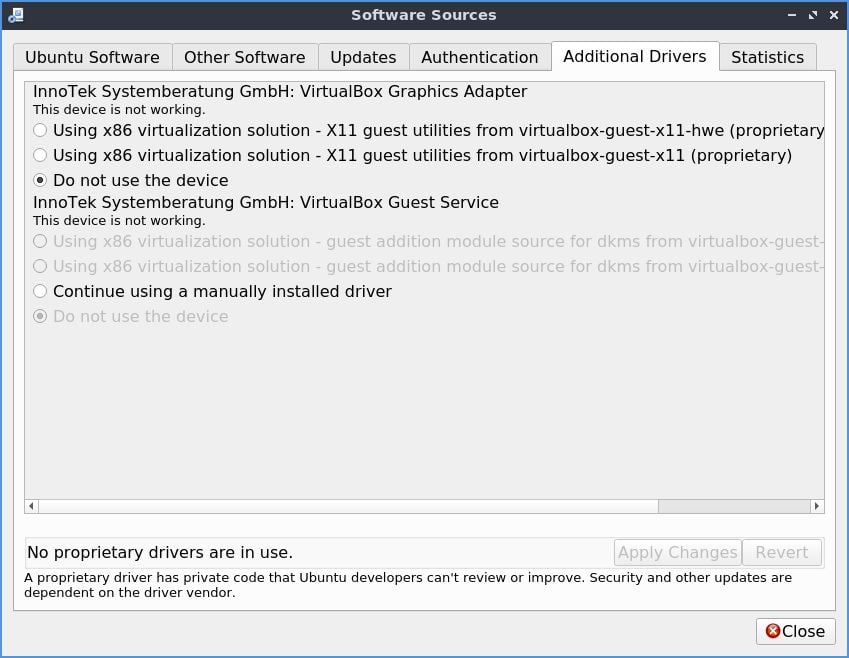Viewport: 849px width, 658px height.
Task: Click the Revert button
Action: (782, 552)
